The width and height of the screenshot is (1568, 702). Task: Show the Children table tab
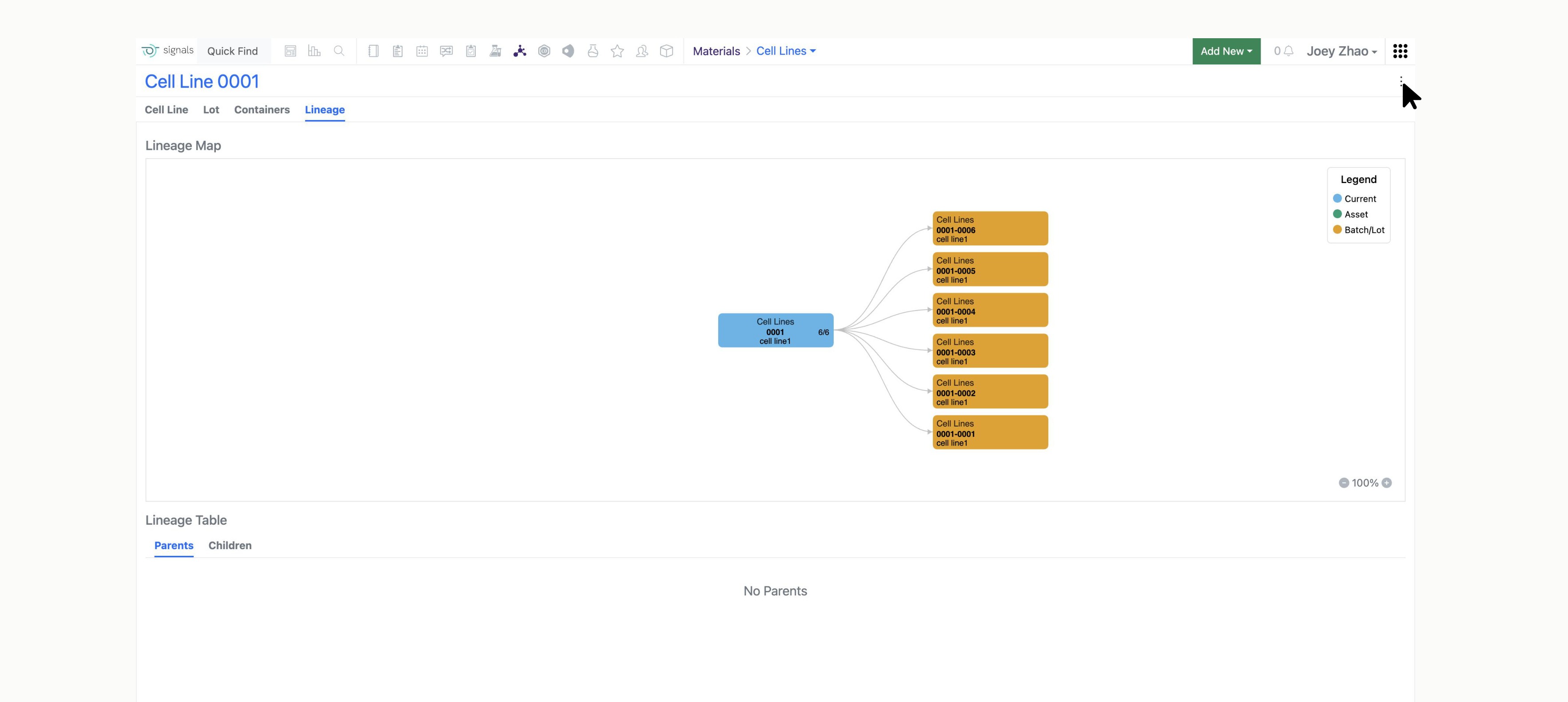230,546
